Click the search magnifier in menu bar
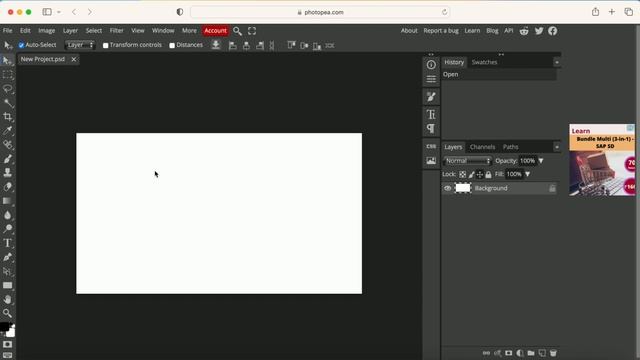 pos(237,31)
